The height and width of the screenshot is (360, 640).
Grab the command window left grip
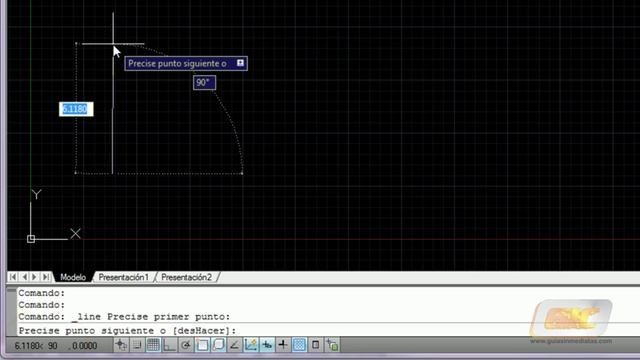11,311
